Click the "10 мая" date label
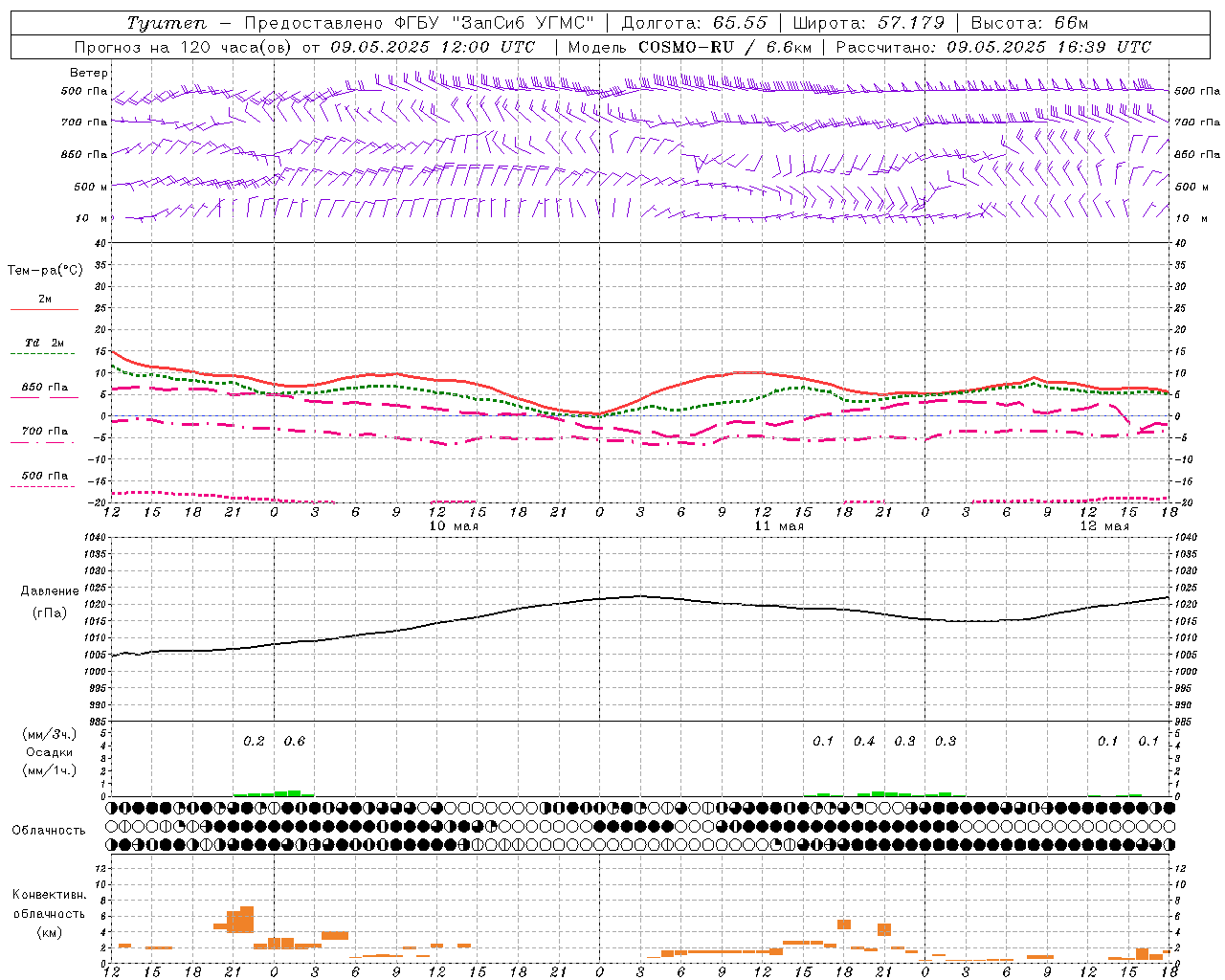Viewport: 1225px width, 980px height. [454, 526]
